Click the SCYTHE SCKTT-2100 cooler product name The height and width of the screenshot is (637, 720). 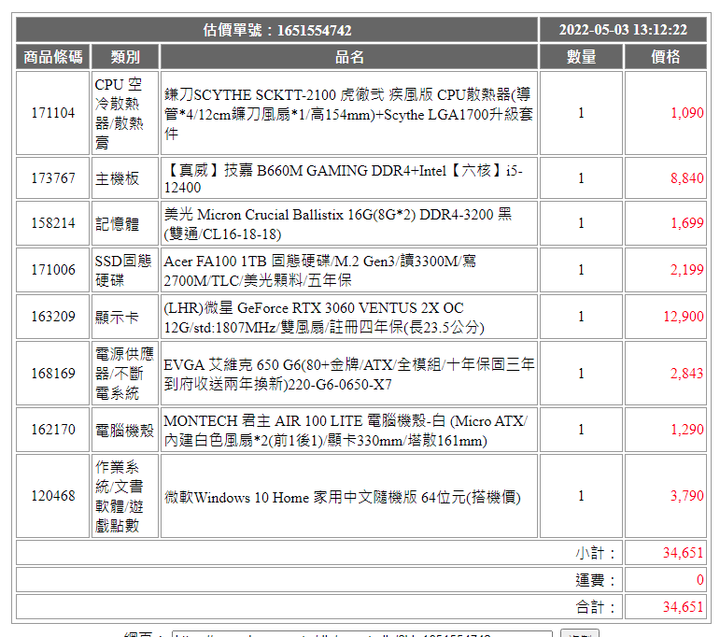pyautogui.click(x=348, y=114)
